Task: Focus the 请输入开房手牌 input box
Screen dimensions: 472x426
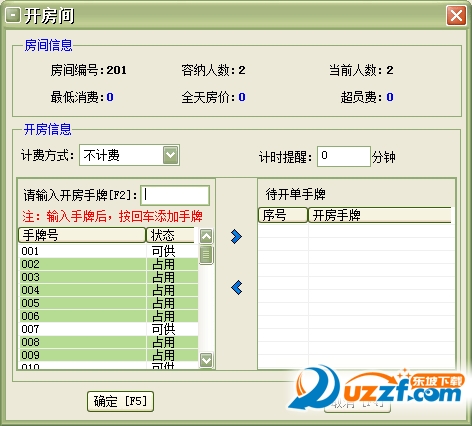Action: click(175, 195)
